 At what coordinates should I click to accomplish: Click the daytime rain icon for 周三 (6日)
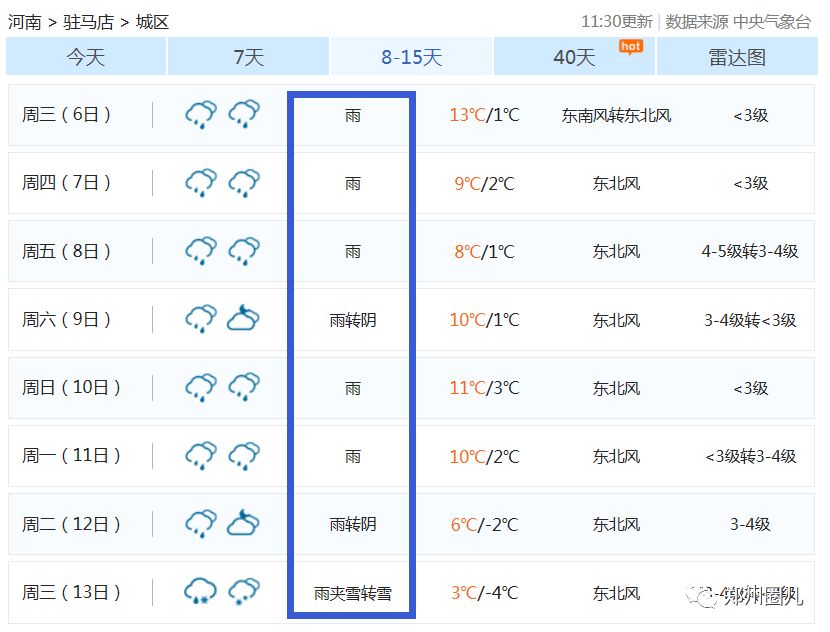click(201, 115)
